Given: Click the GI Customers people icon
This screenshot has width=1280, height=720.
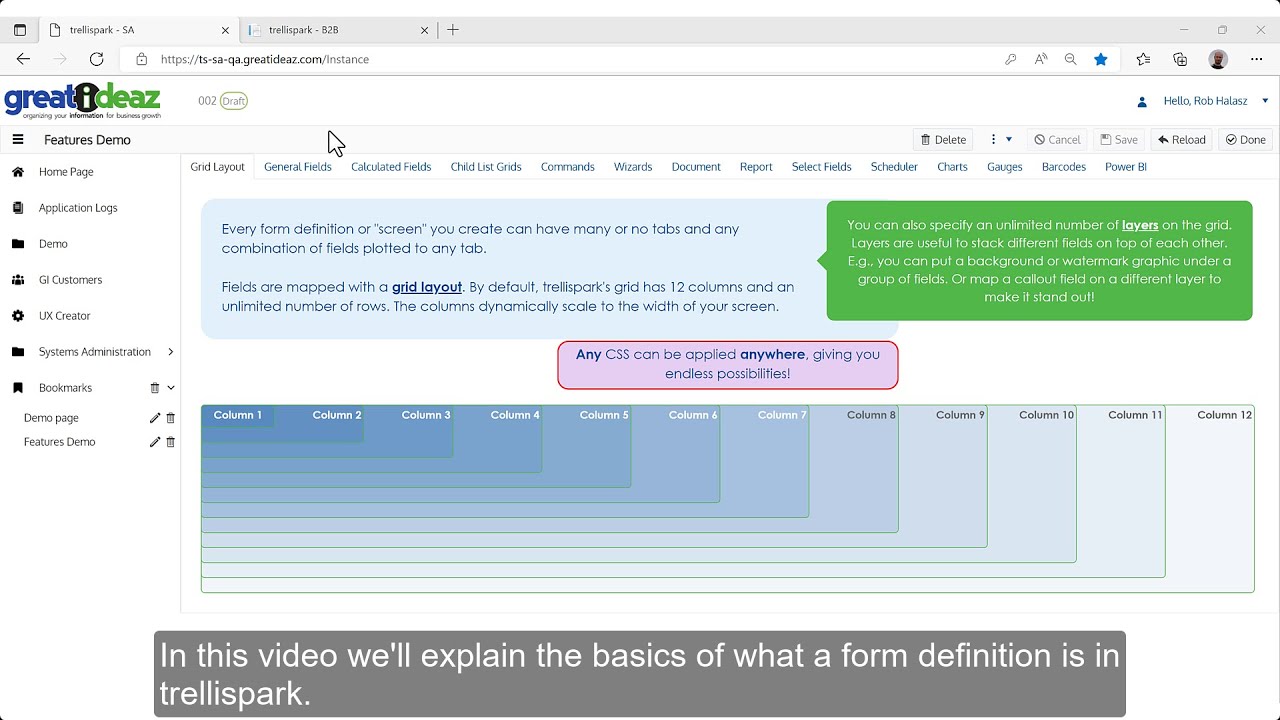Looking at the screenshot, I should coord(18,280).
